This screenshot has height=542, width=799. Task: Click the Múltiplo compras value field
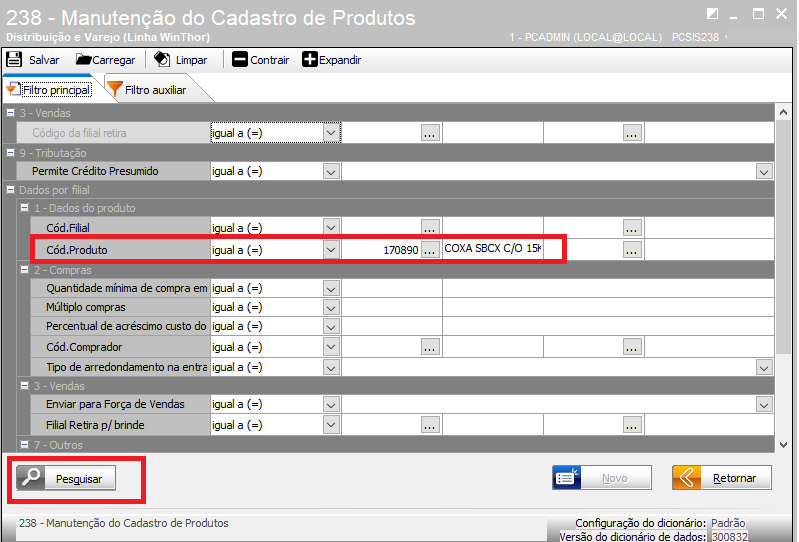coord(392,308)
